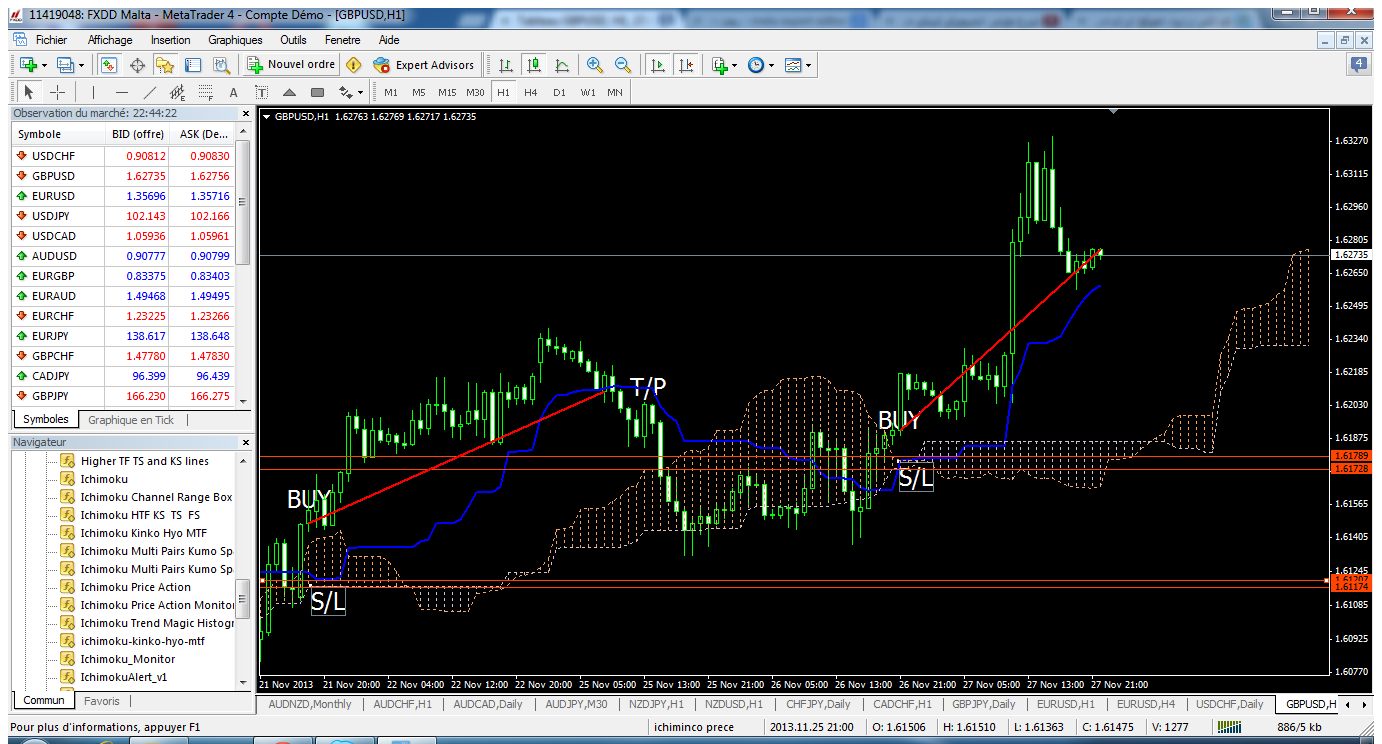Select the text label T tool
The image size is (1382, 744).
click(x=262, y=92)
